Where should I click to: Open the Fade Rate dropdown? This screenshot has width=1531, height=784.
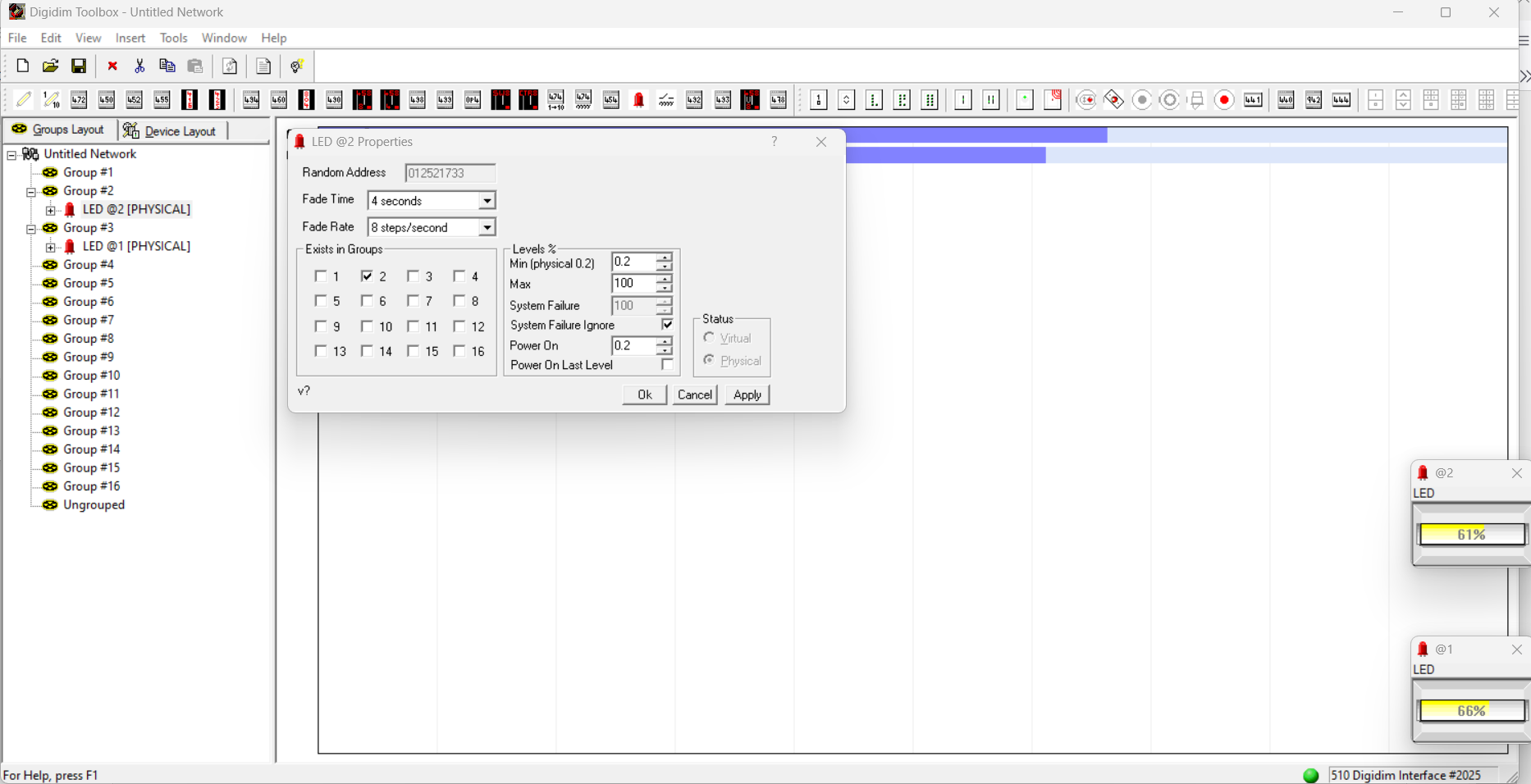487,227
